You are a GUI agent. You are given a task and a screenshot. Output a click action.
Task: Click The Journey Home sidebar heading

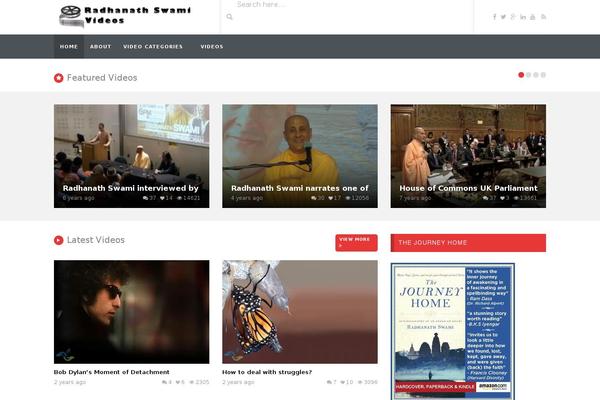point(468,243)
